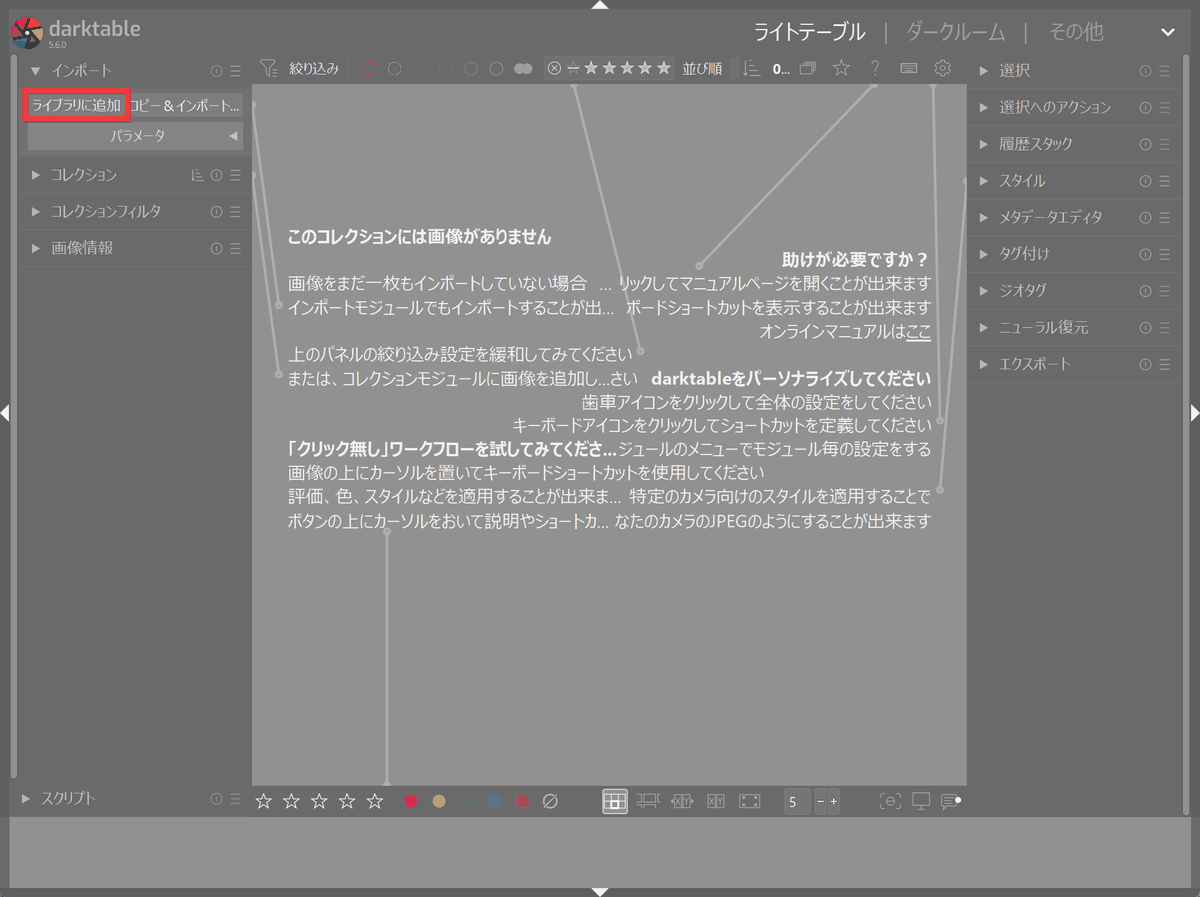Open the keyboard shortcuts icon
The width and height of the screenshot is (1200, 897).
tap(909, 69)
